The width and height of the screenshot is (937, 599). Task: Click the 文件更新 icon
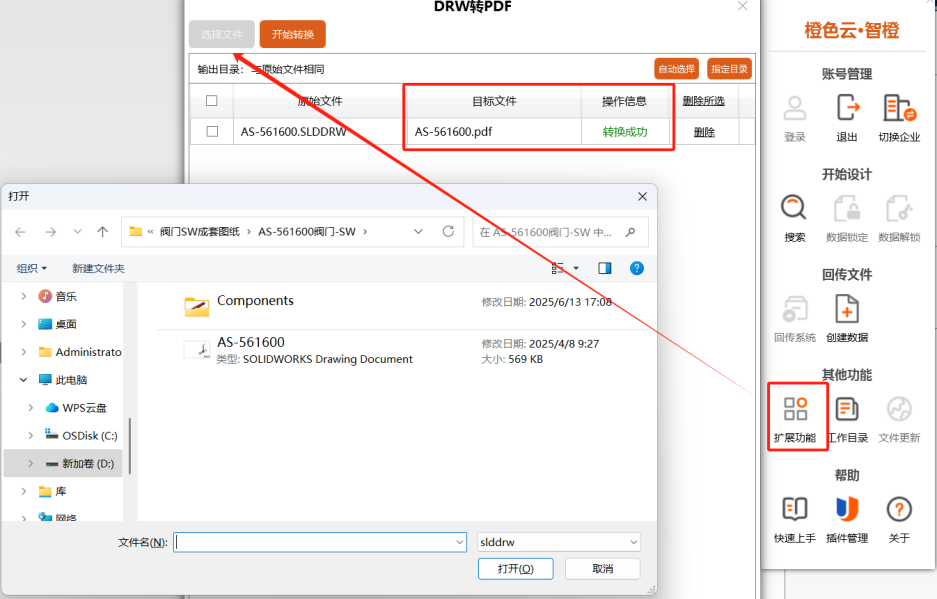tap(899, 409)
